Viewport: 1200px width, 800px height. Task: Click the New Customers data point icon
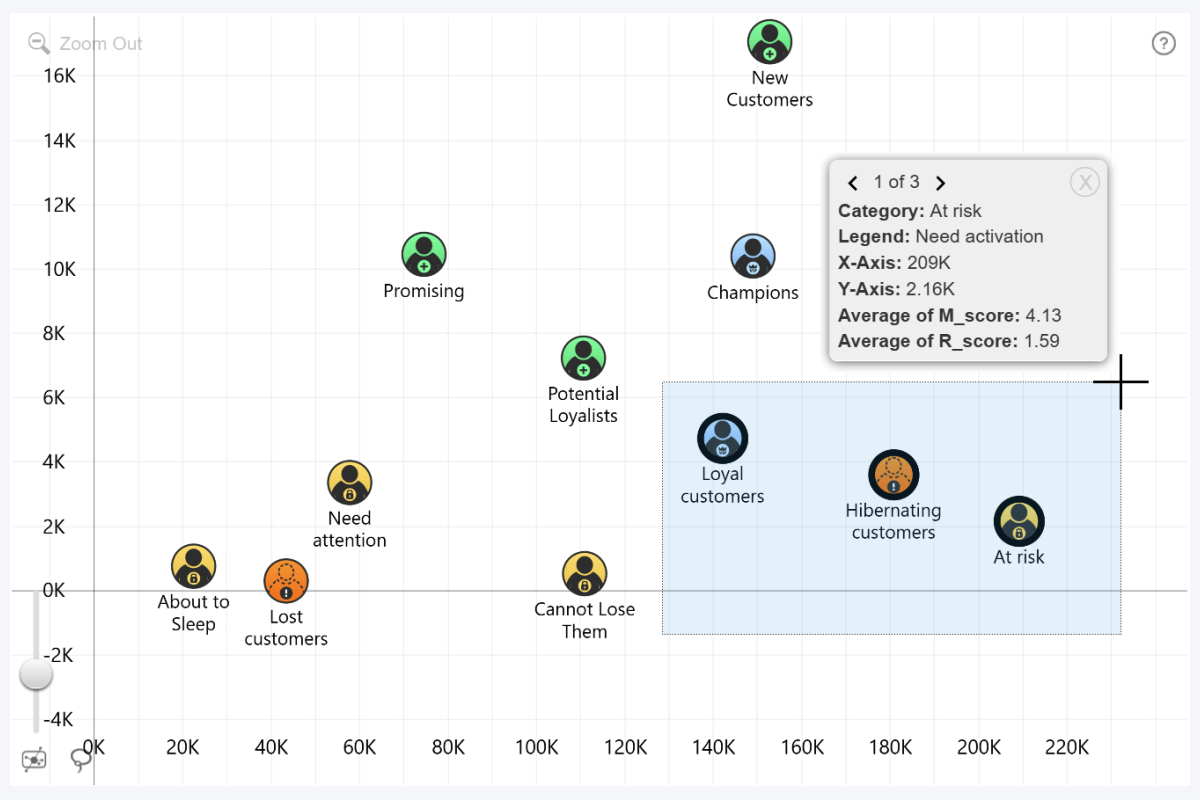tap(769, 40)
